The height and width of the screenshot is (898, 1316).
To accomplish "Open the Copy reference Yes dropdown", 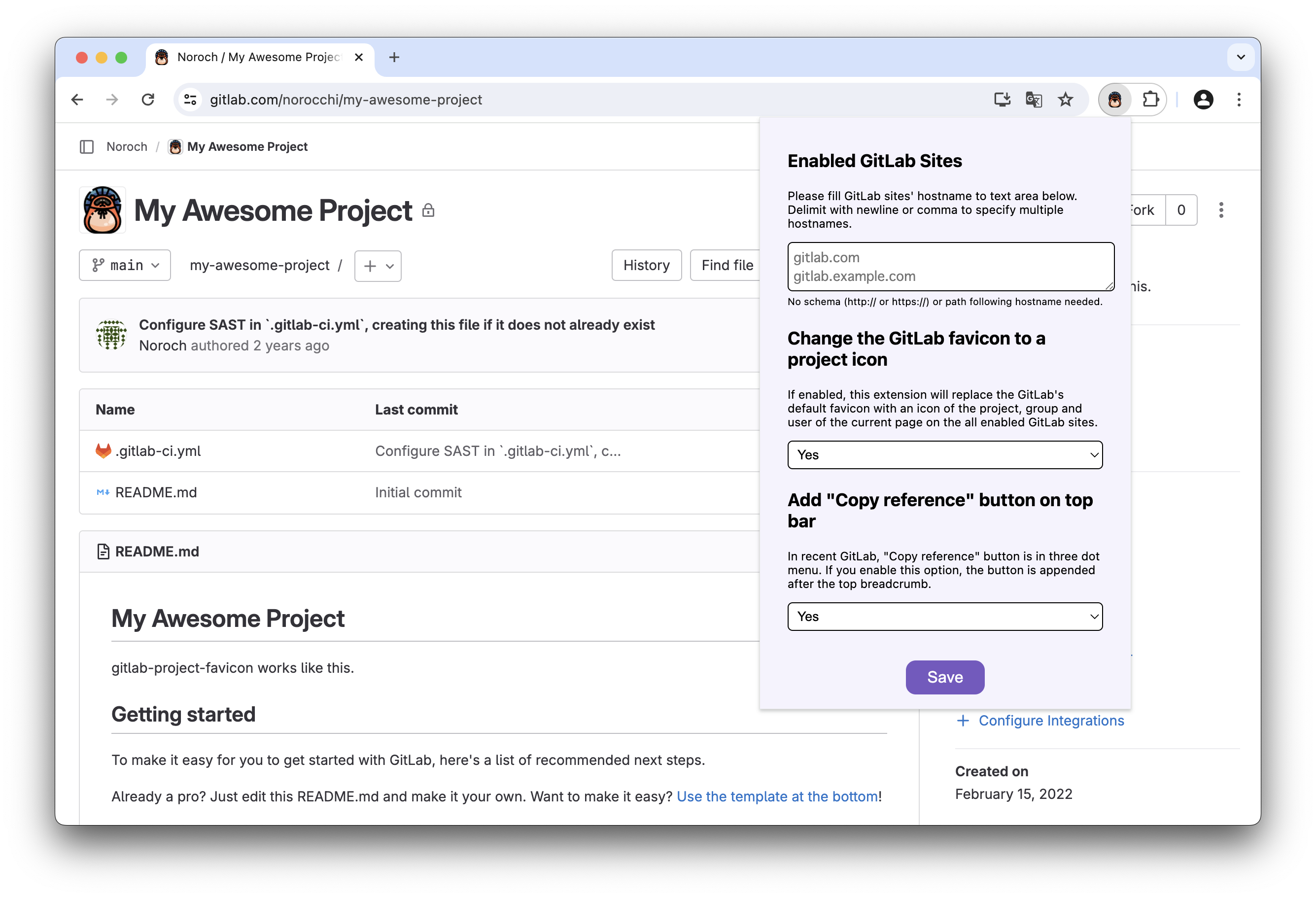I will tap(944, 616).
